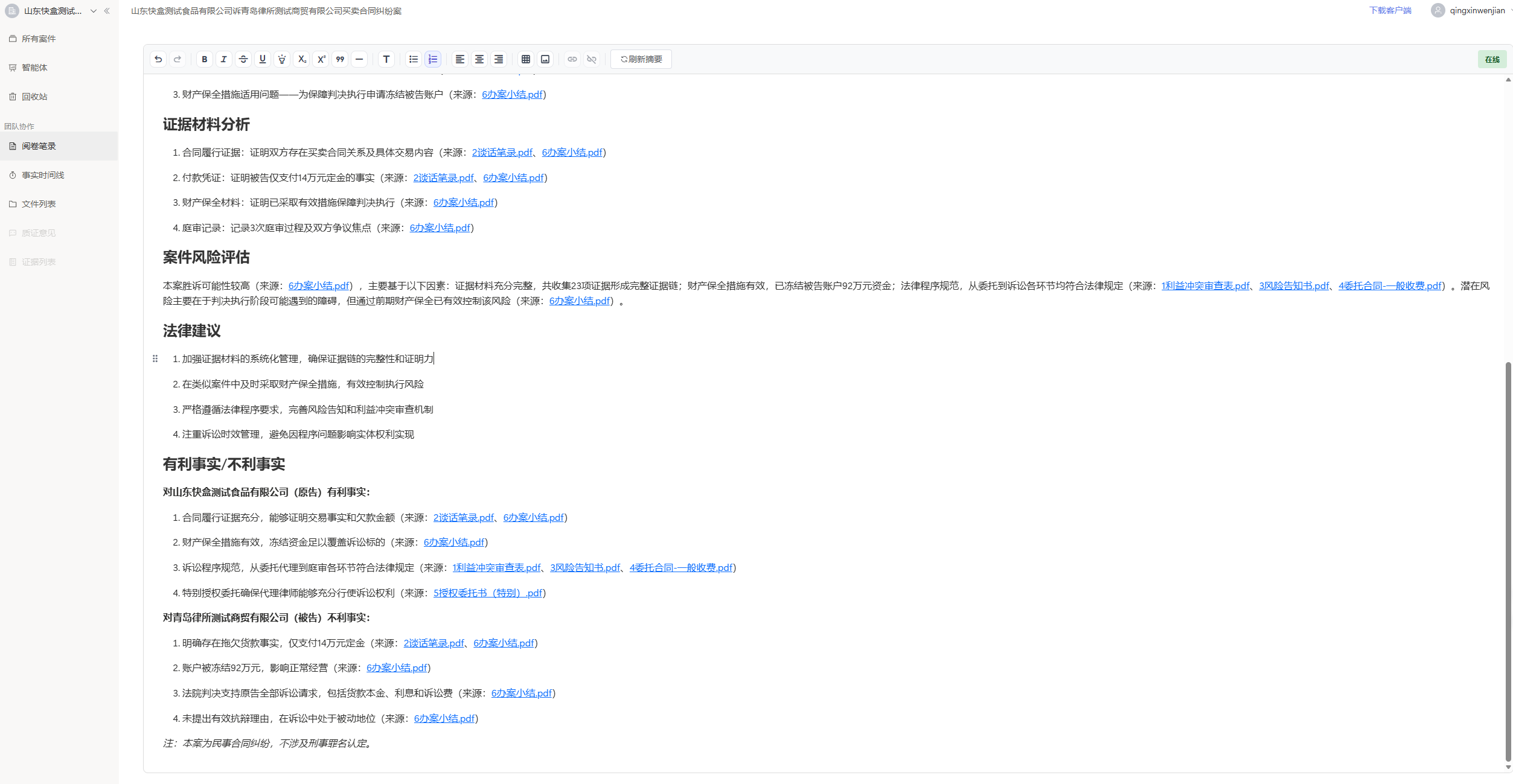The height and width of the screenshot is (784, 1513).
Task: Click the 刷新摘要 button
Action: click(x=641, y=59)
